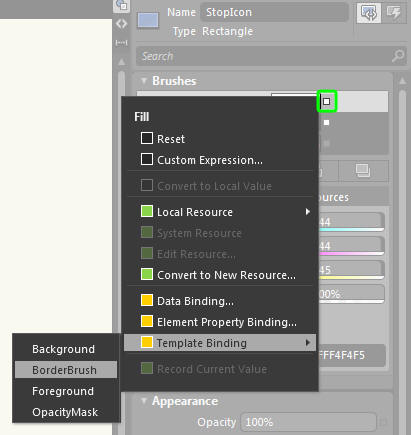Click the second brush row's advanced marker
Viewport: 411px width, 435px height.
[327, 123]
